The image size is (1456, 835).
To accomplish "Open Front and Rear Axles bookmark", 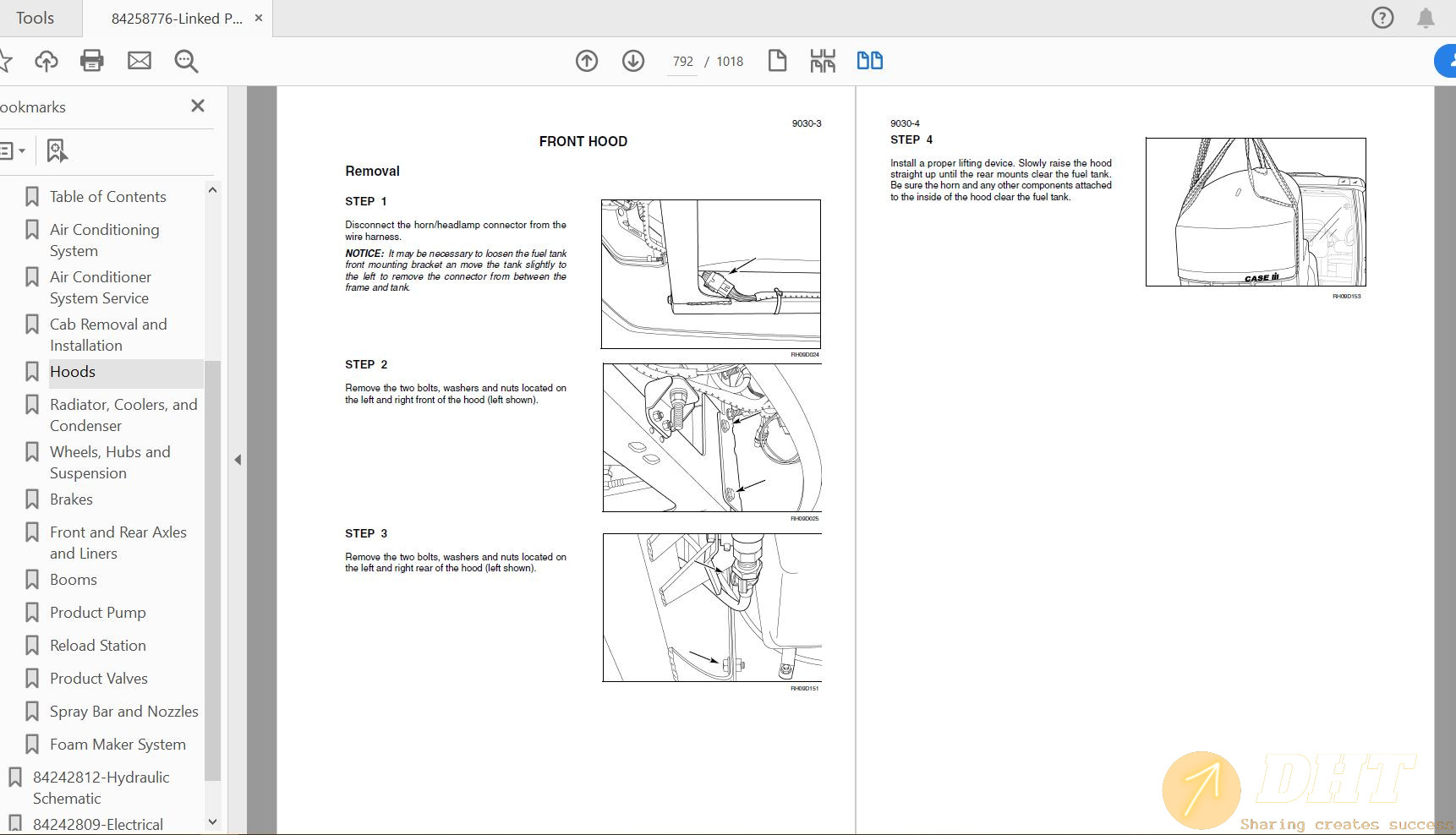I will [118, 543].
